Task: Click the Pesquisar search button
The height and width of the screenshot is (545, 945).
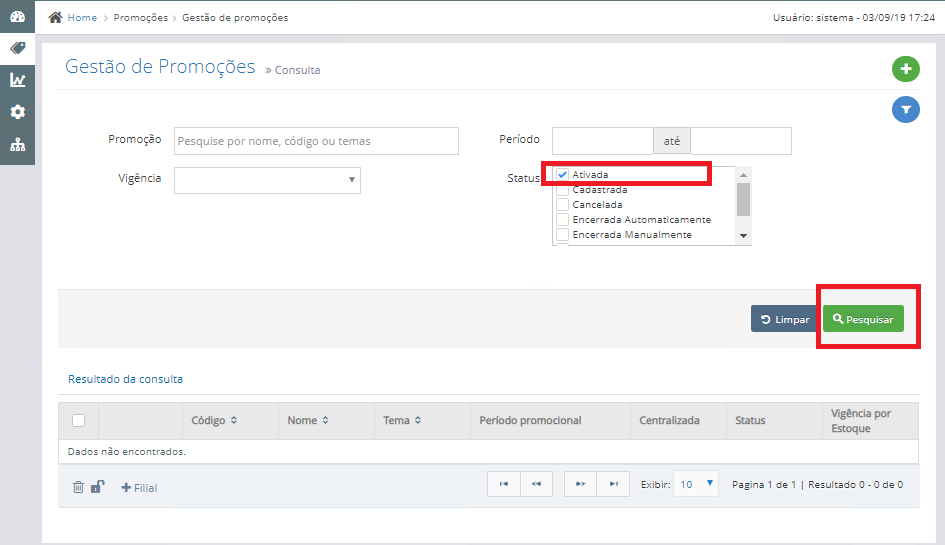Action: (864, 319)
